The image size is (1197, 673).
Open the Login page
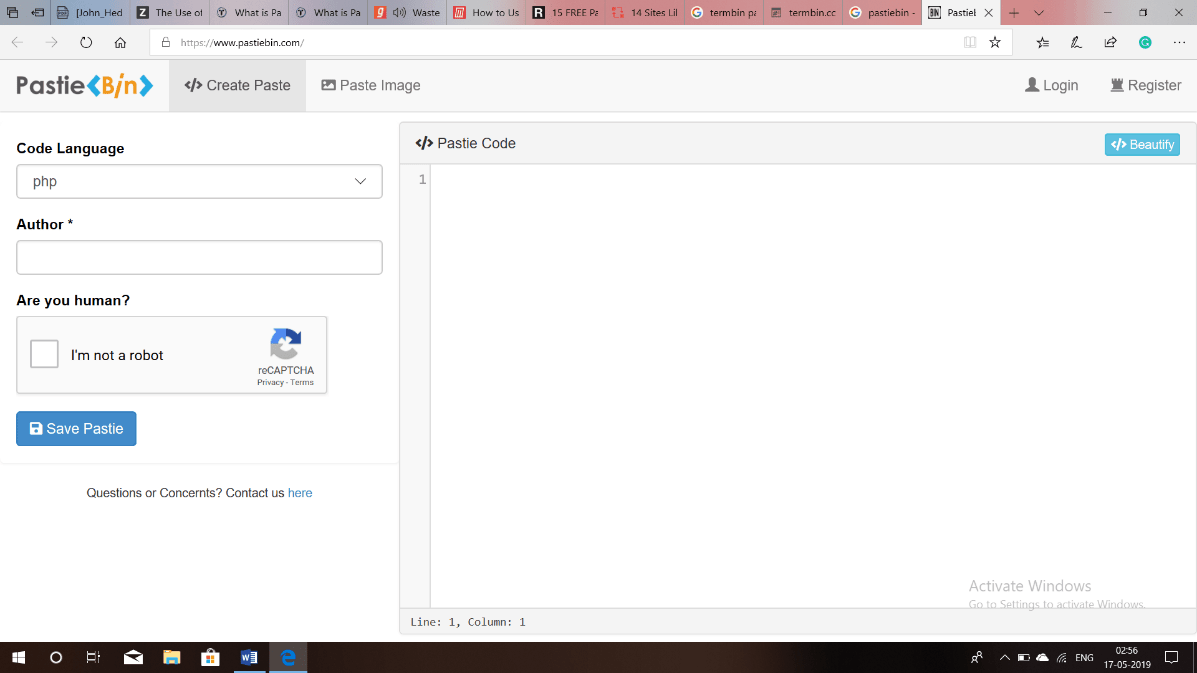click(x=1051, y=86)
